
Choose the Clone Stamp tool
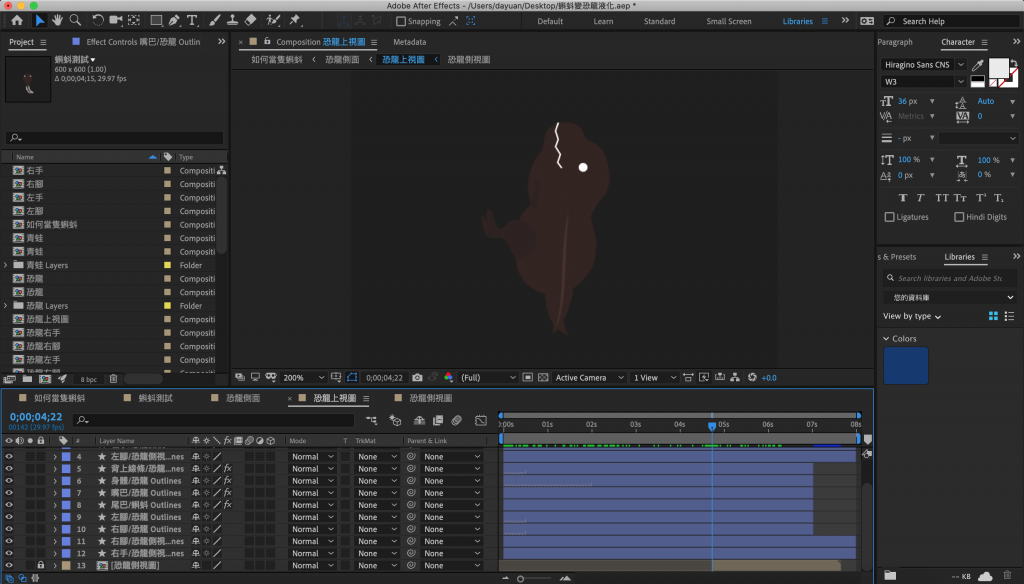tap(232, 20)
